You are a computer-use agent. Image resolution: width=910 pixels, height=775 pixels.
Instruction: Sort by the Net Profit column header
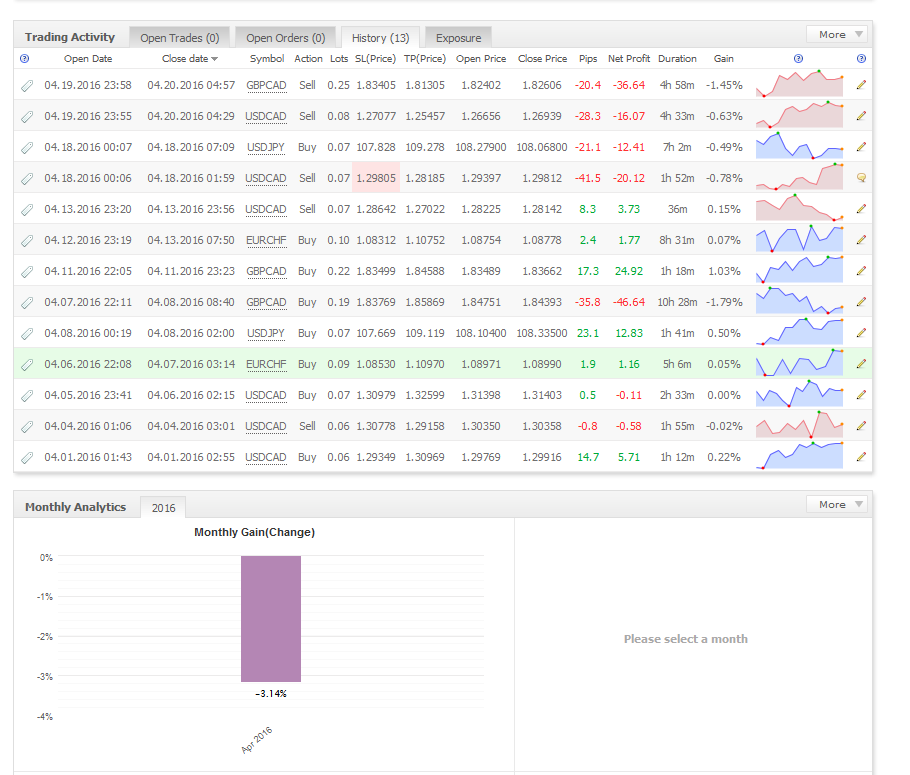point(629,59)
